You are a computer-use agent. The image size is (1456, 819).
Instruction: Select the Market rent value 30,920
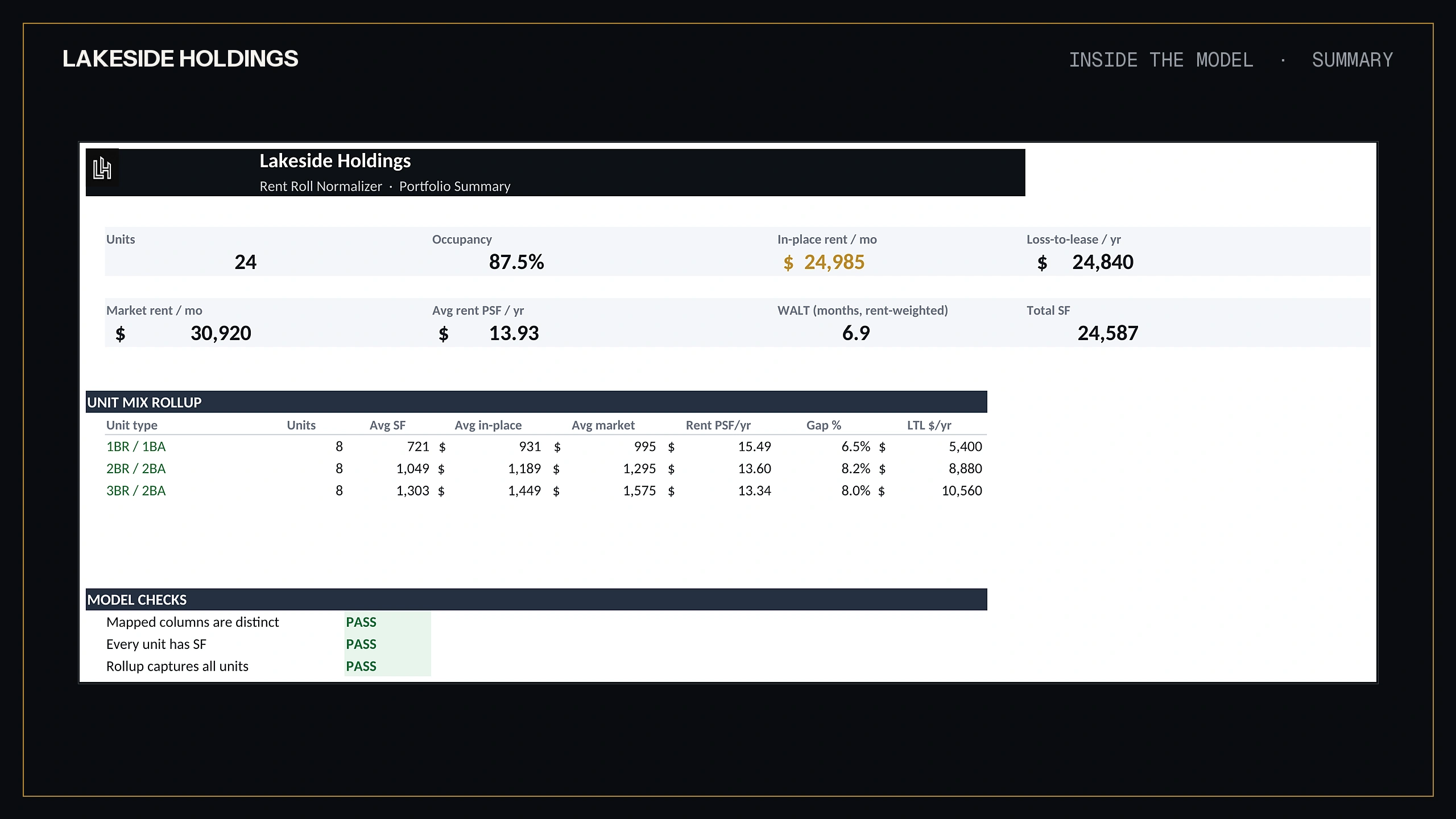coord(221,333)
